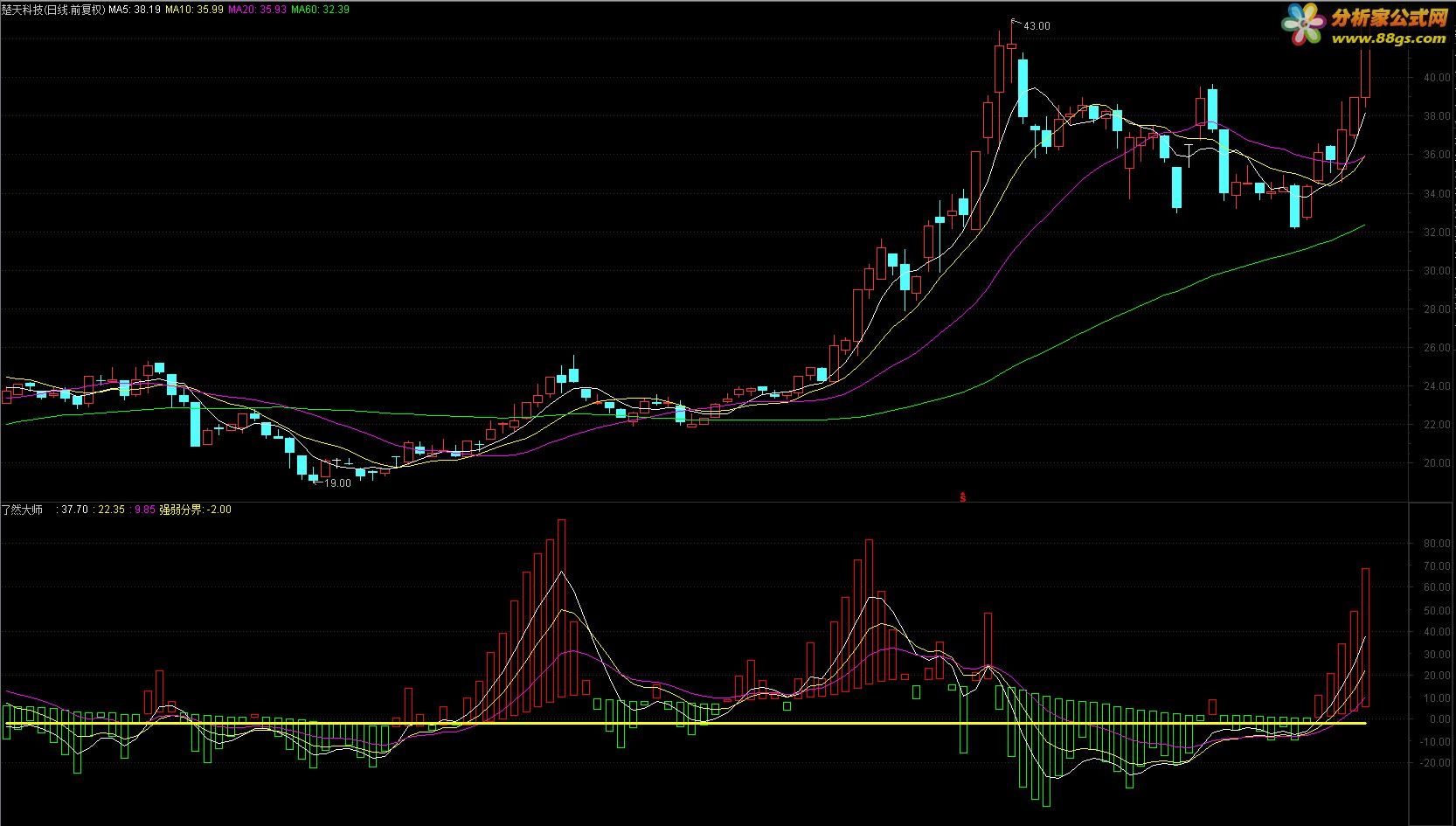The height and width of the screenshot is (826, 1456).
Task: Select the chart title 楚天科技(日线 前复权)
Action: pos(53,10)
